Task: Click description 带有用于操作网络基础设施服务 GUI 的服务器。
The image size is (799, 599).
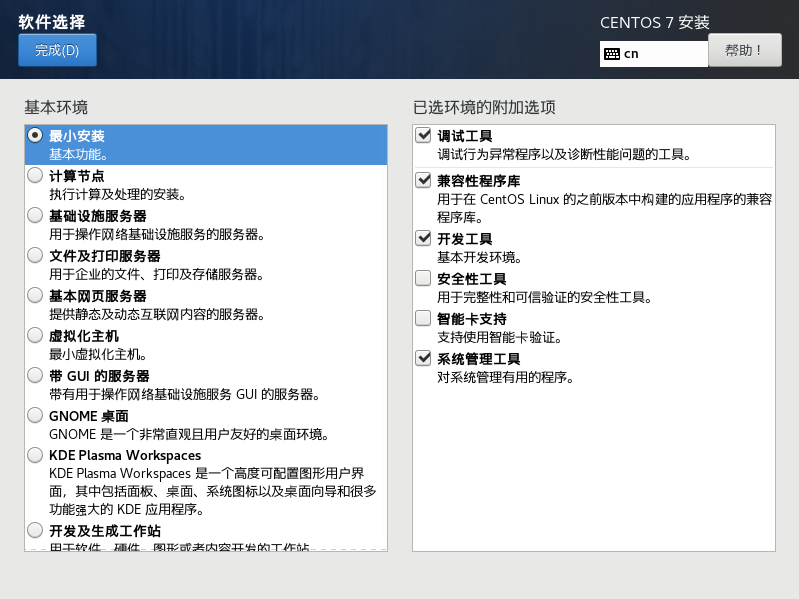Action: [x=184, y=394]
